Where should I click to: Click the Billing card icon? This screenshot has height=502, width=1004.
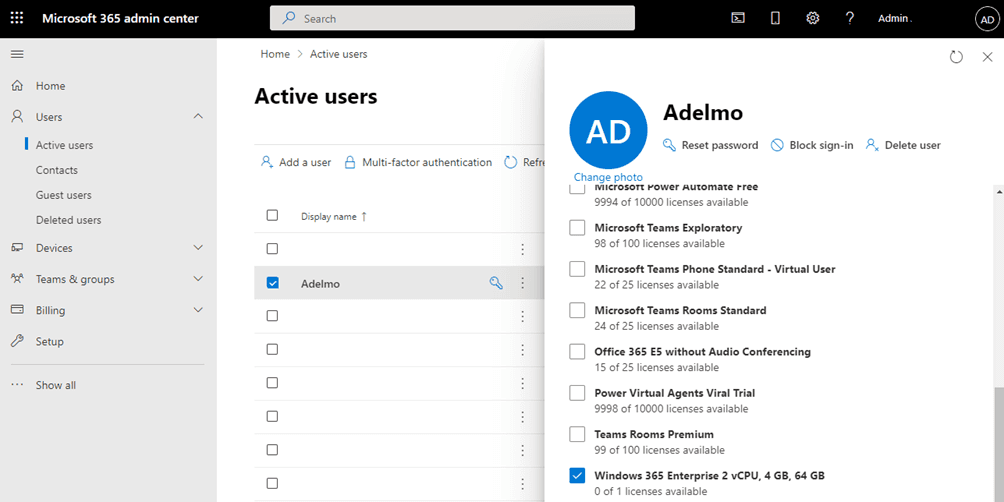17,310
